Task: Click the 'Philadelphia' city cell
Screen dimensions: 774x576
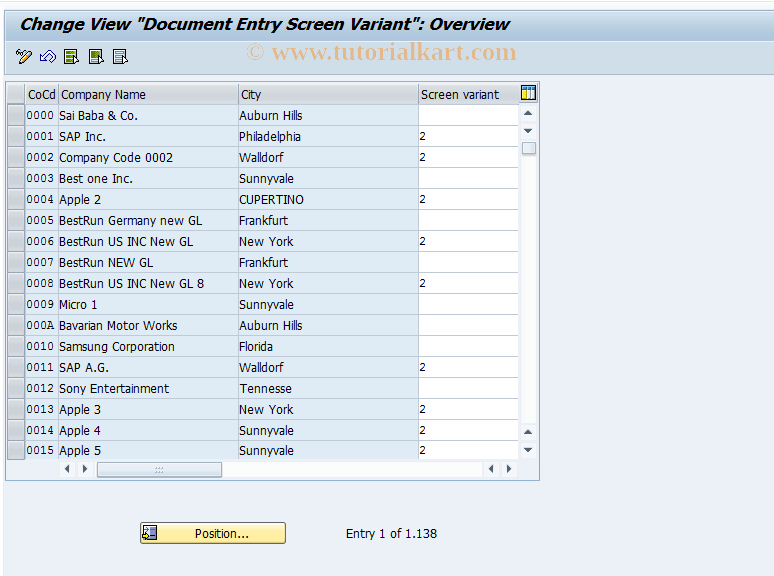Action: 328,136
